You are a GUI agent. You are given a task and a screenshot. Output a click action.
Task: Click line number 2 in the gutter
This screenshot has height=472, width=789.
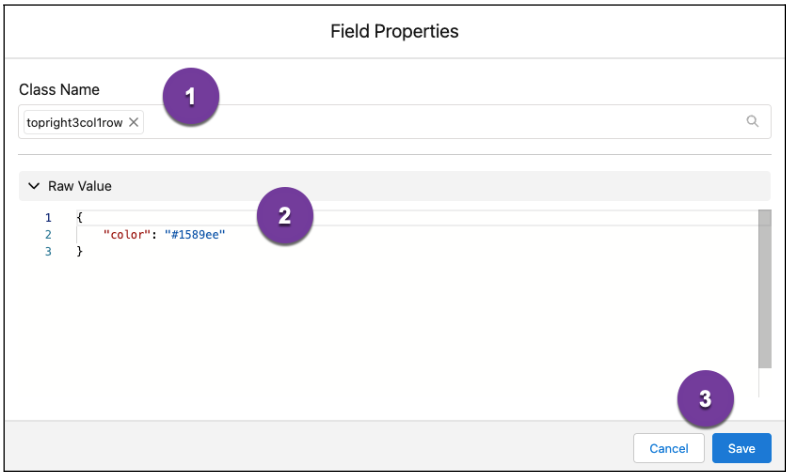[x=48, y=234]
